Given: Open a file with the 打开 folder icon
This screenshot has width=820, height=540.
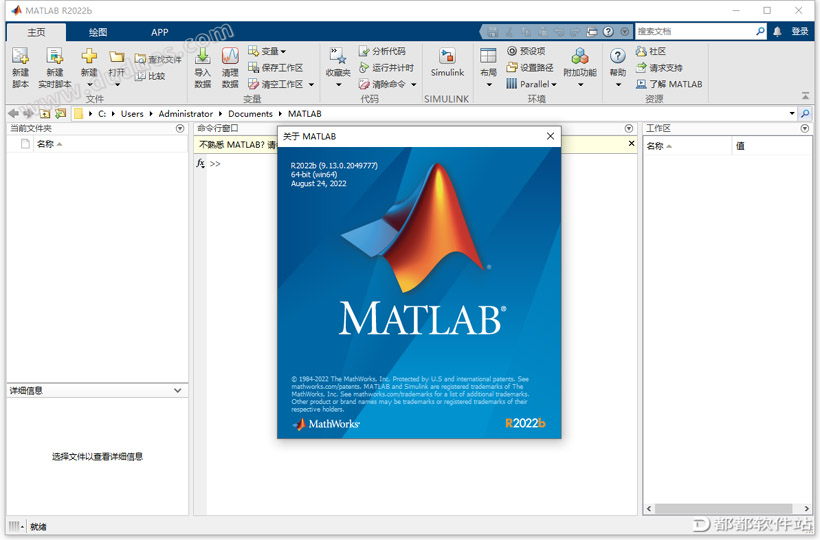Looking at the screenshot, I should (x=117, y=56).
